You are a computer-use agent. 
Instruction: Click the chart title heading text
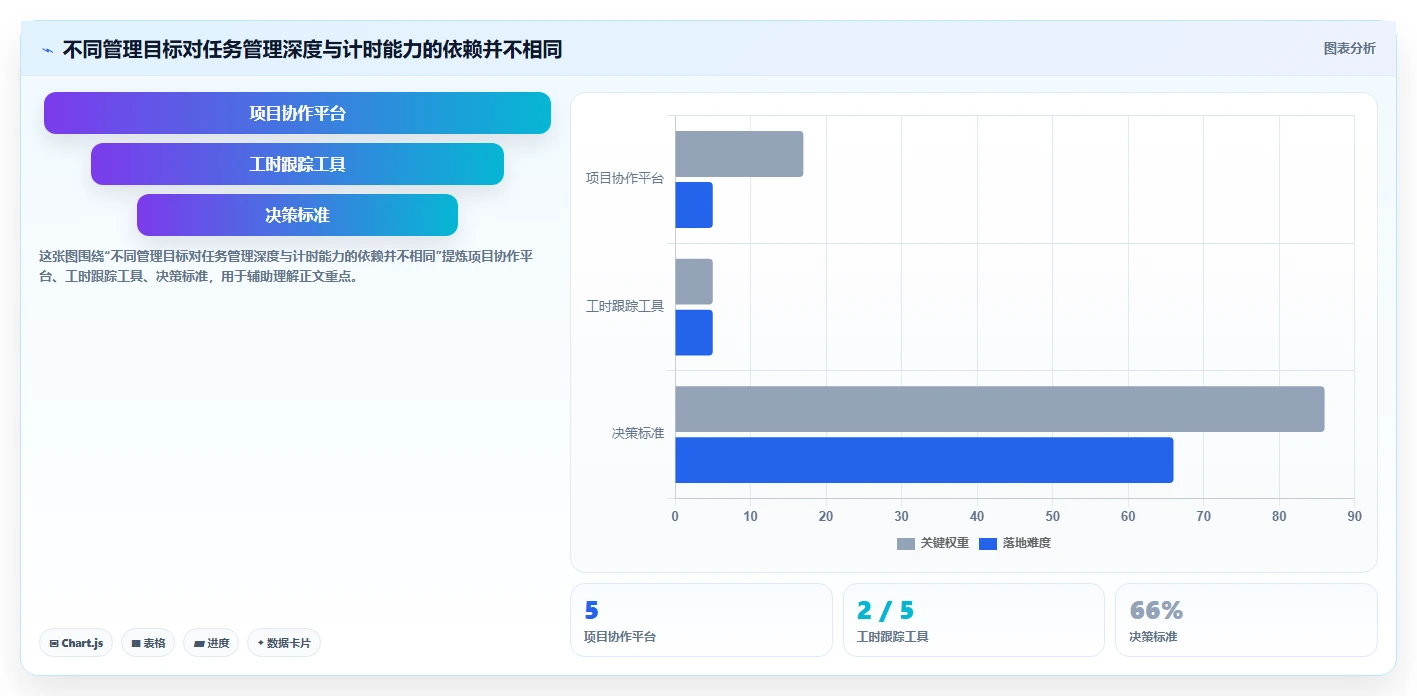(x=312, y=50)
